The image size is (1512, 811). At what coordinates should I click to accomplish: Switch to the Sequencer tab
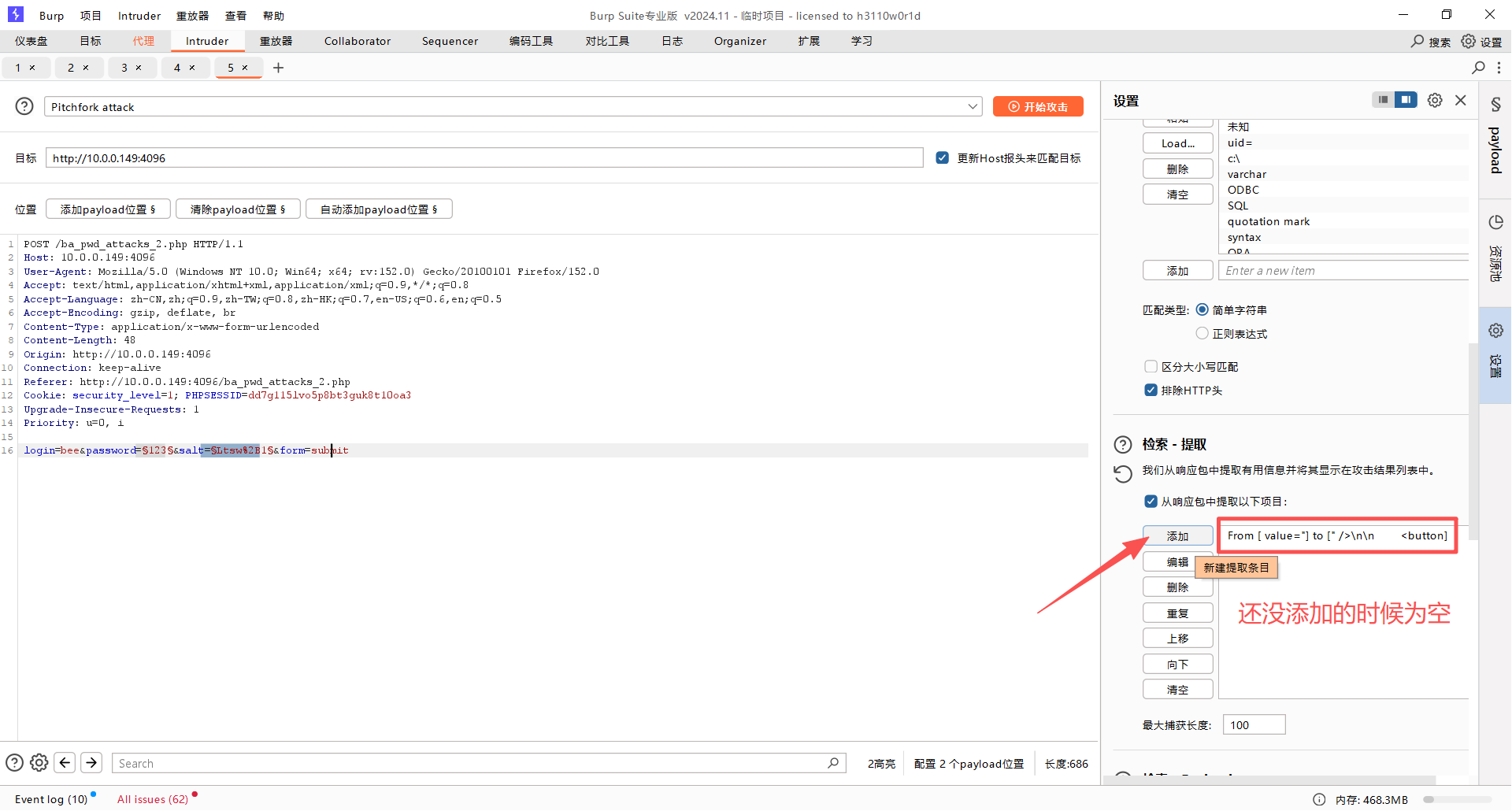pyautogui.click(x=450, y=41)
